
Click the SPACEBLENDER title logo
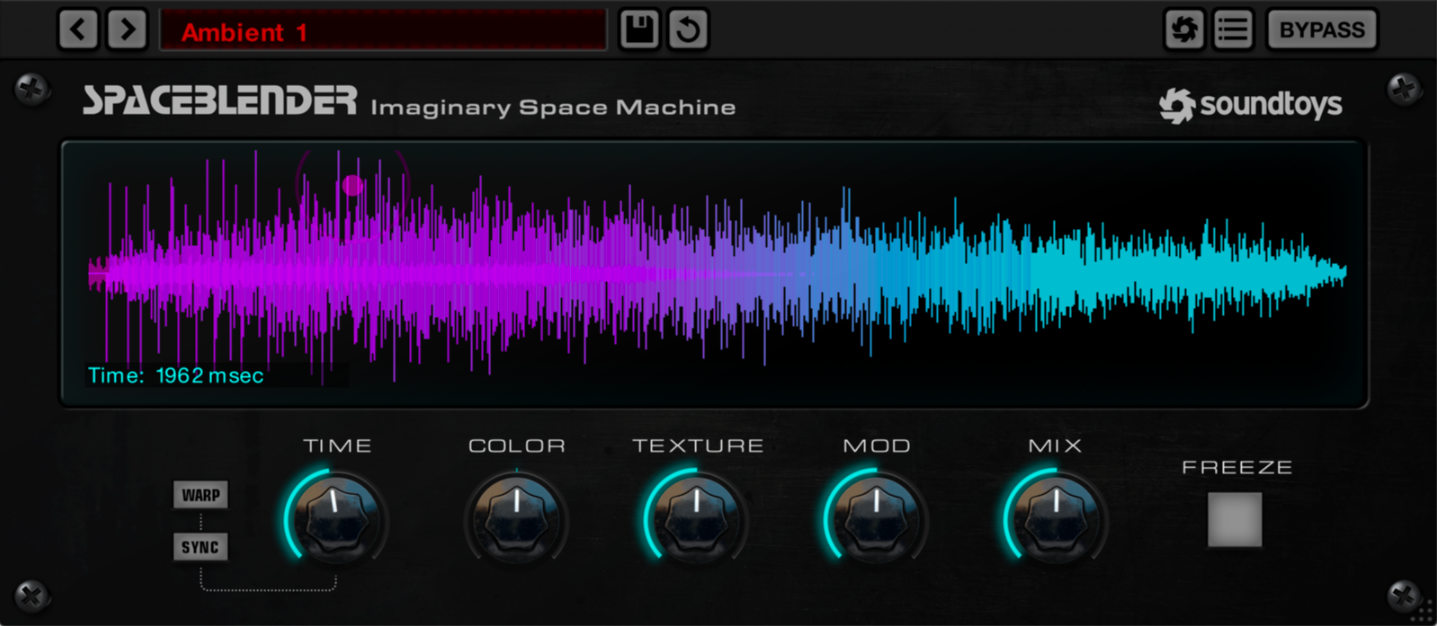pyautogui.click(x=219, y=100)
